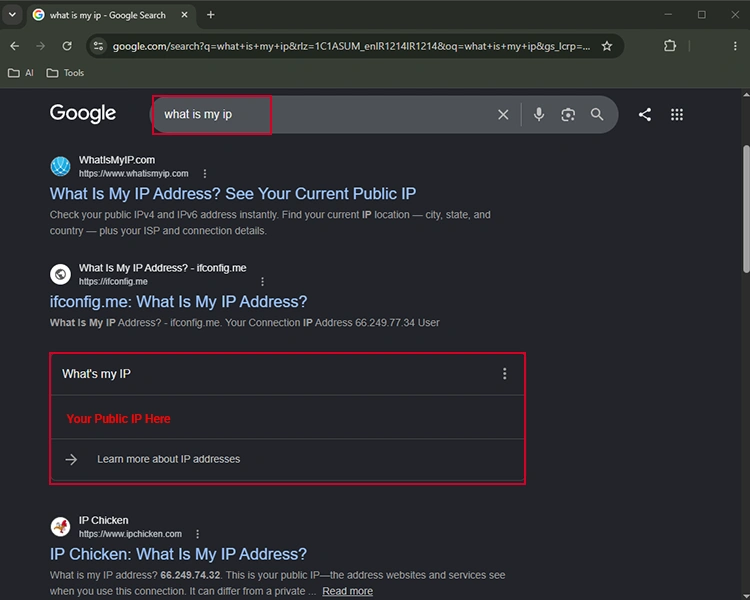Viewport: 750px width, 600px height.
Task: Share the results with the share icon
Action: point(645,114)
